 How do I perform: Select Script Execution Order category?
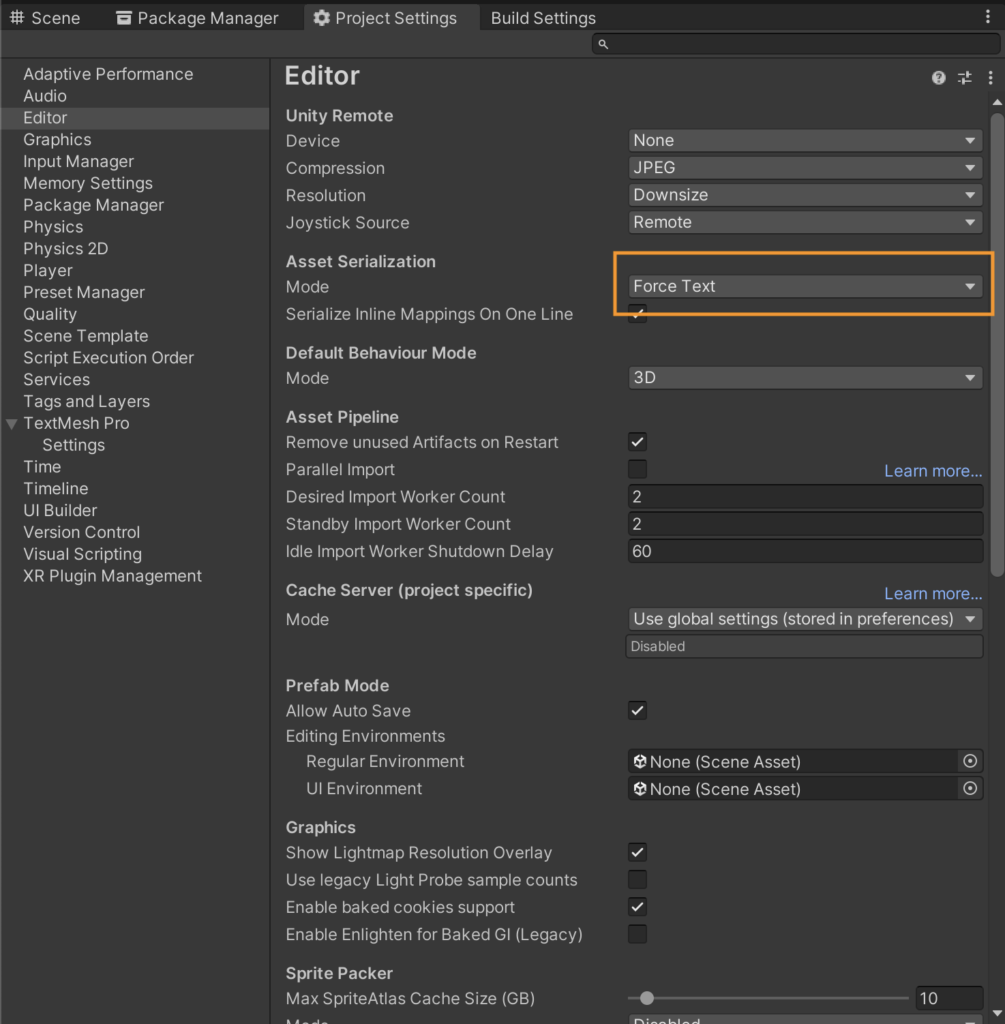click(108, 358)
